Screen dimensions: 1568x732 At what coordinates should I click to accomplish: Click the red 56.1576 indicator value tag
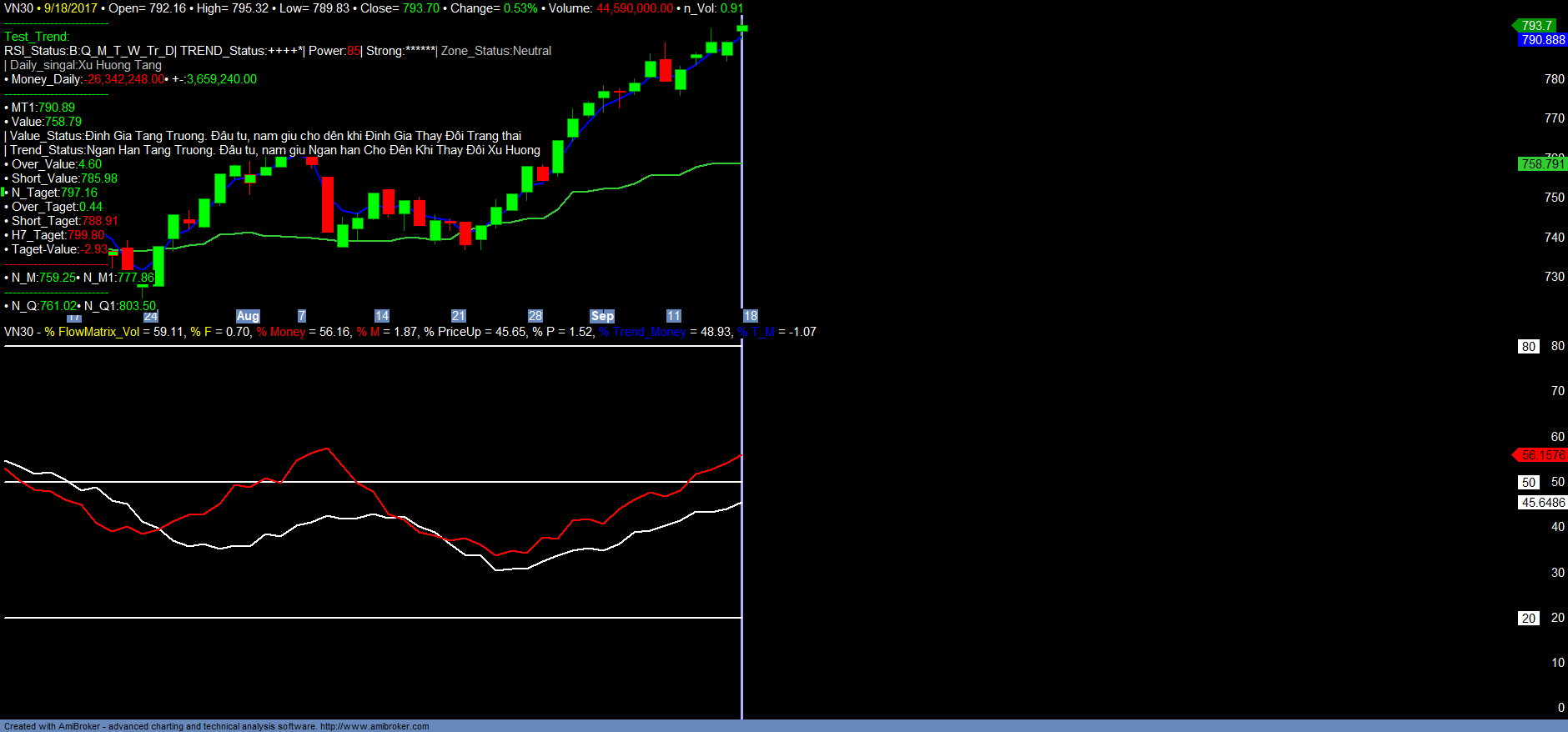(x=1543, y=455)
